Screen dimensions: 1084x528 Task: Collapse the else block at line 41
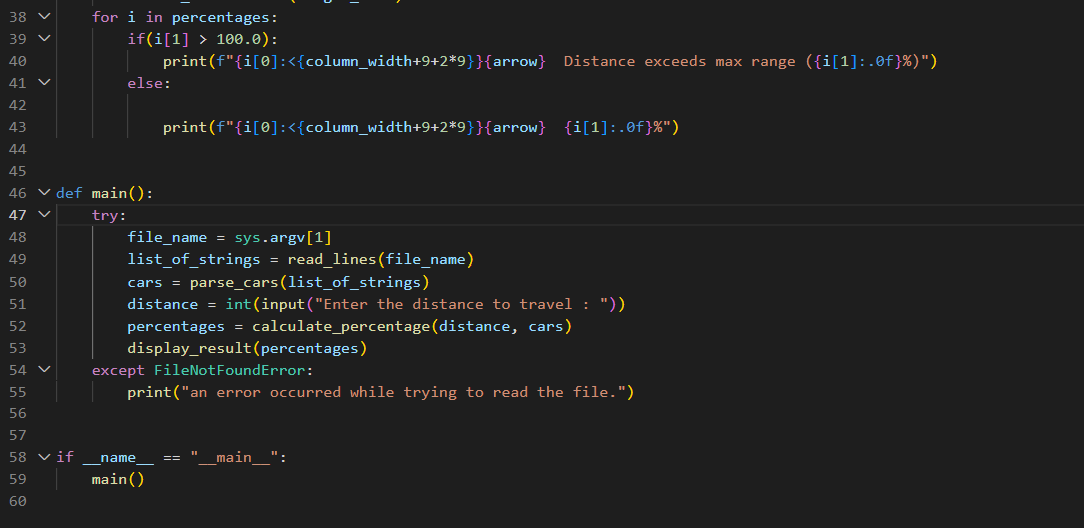(44, 82)
